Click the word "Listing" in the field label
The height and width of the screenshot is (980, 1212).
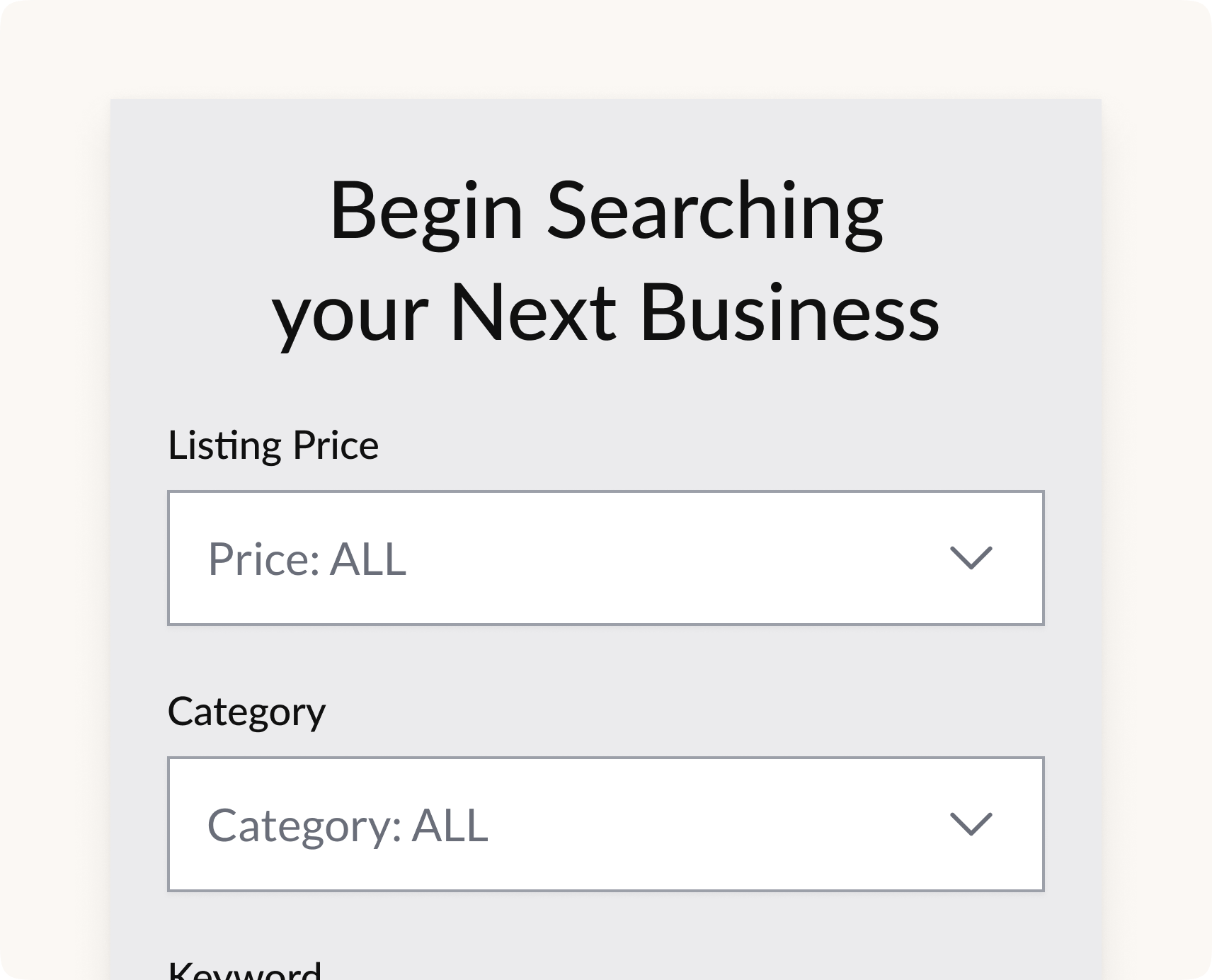coord(224,445)
